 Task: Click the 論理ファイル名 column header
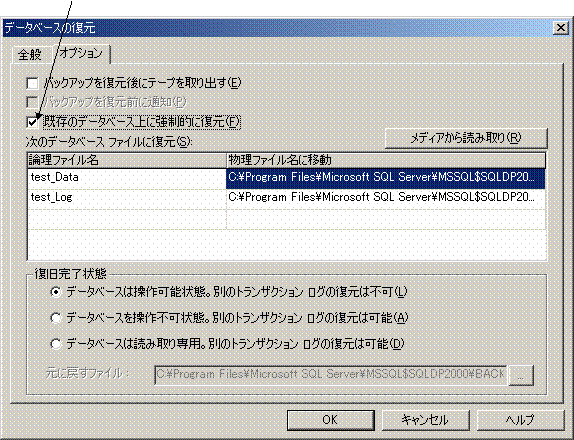127,160
